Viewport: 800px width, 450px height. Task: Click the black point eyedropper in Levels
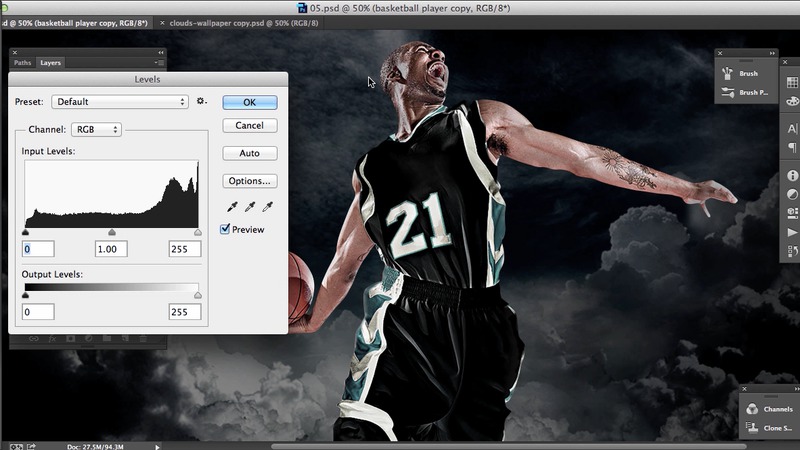point(231,207)
